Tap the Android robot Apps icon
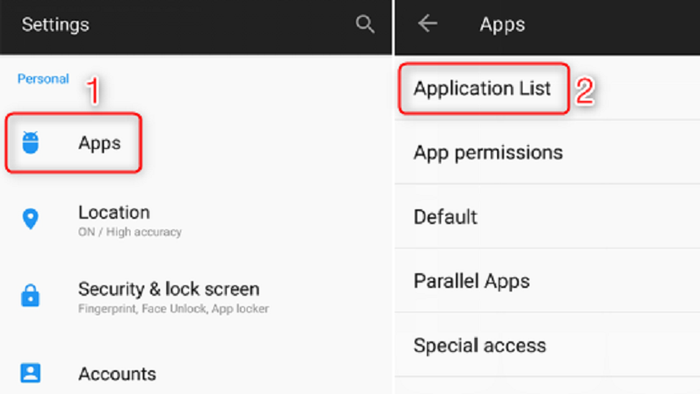 30,143
